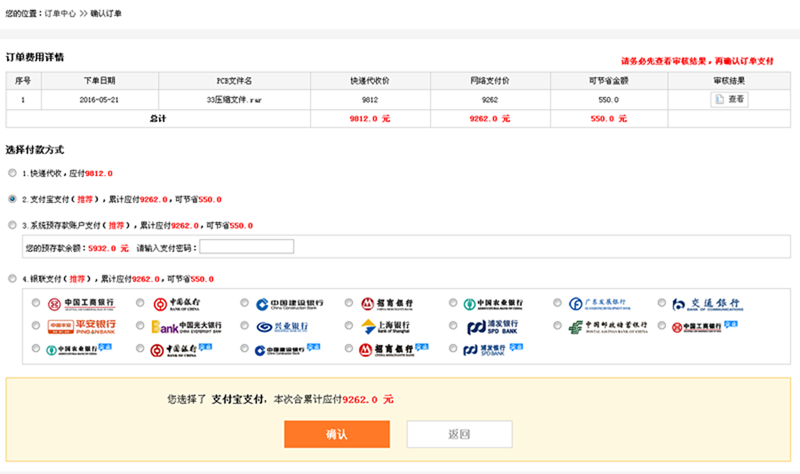The height and width of the screenshot is (474, 800).
Task: Click the order date 2016-05-21
Action: pyautogui.click(x=99, y=99)
